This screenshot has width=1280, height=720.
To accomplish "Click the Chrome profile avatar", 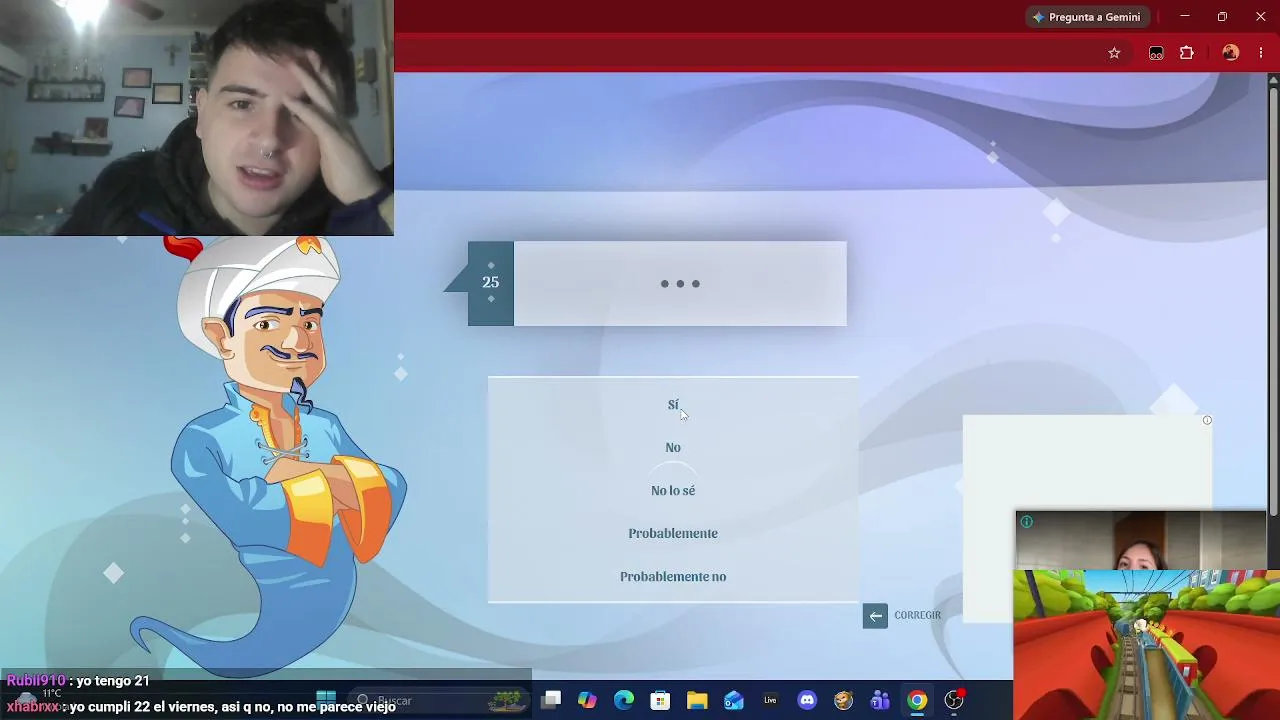I will [1231, 53].
